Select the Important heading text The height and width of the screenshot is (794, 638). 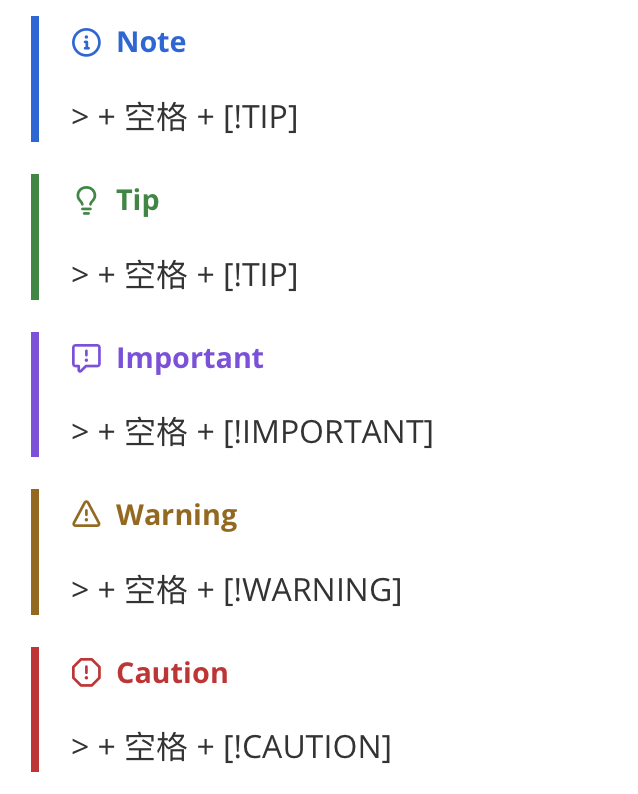(190, 359)
